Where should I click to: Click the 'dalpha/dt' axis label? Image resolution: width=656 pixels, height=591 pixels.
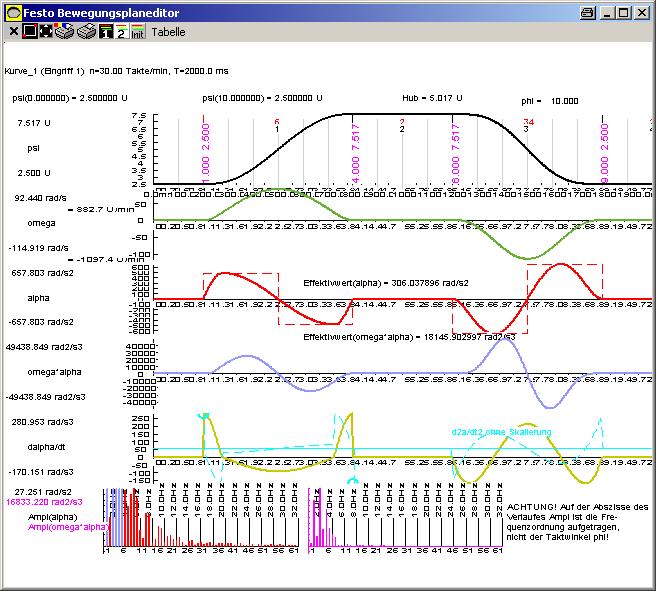pos(46,447)
